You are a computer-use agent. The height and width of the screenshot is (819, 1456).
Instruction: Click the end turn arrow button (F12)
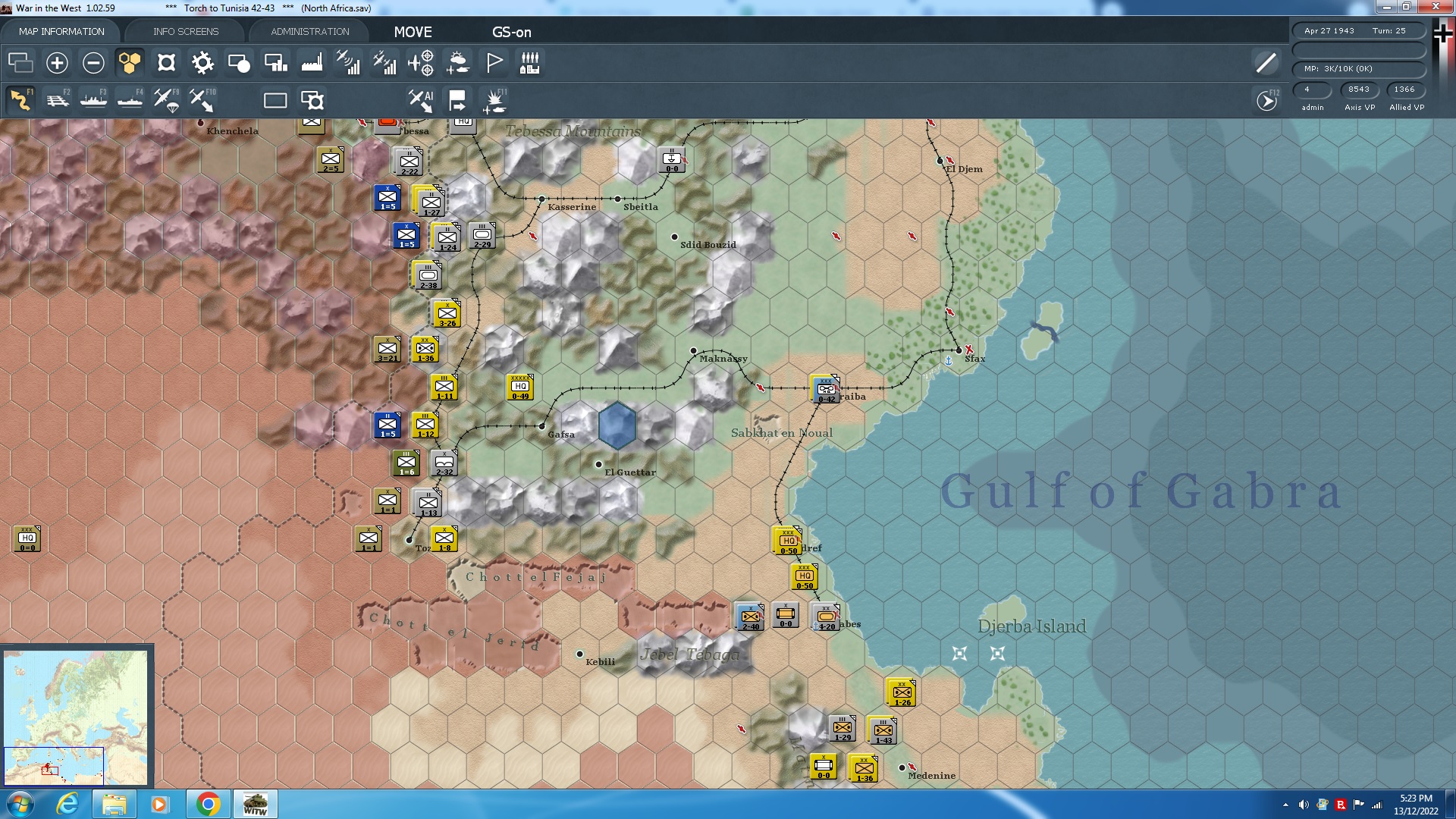click(1266, 100)
